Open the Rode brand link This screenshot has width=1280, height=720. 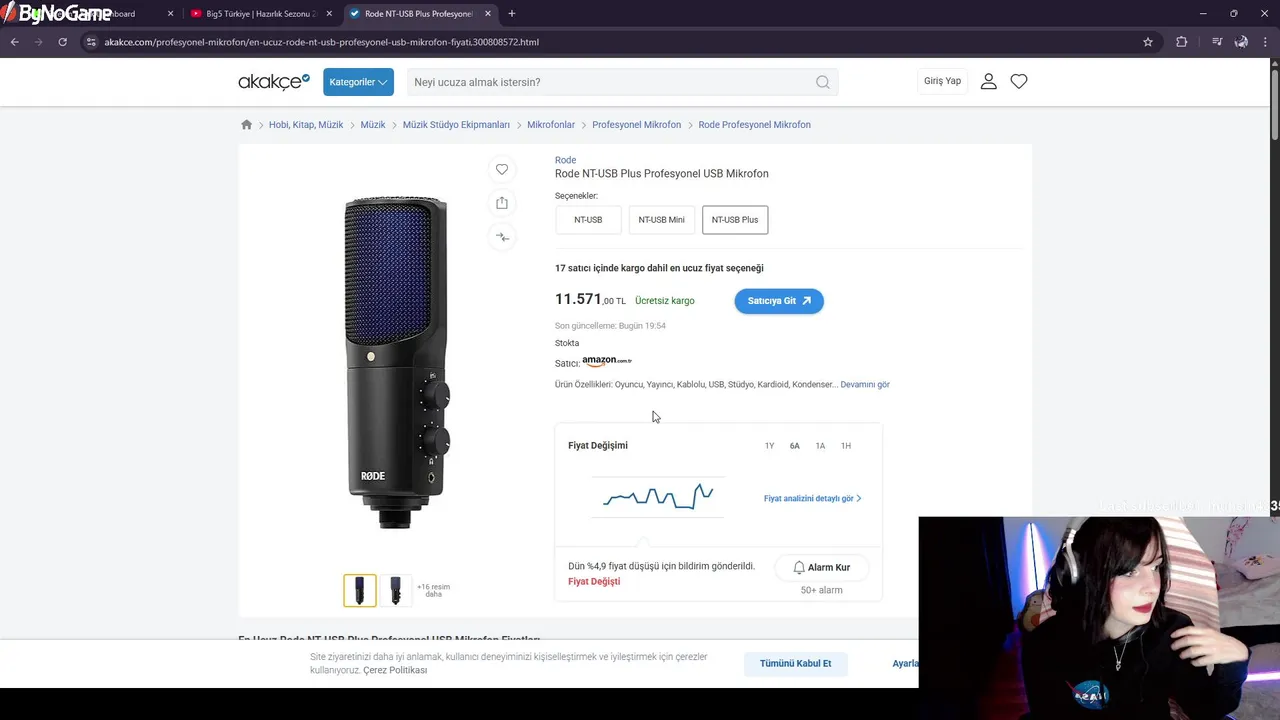(565, 160)
